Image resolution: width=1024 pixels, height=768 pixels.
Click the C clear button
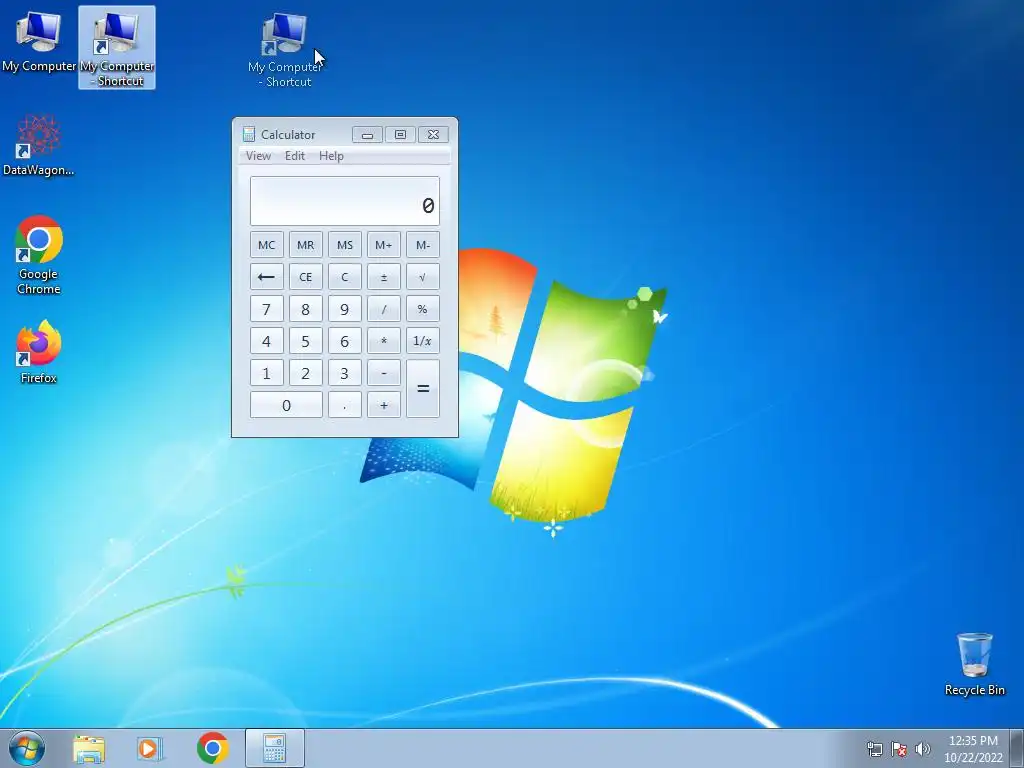click(345, 277)
